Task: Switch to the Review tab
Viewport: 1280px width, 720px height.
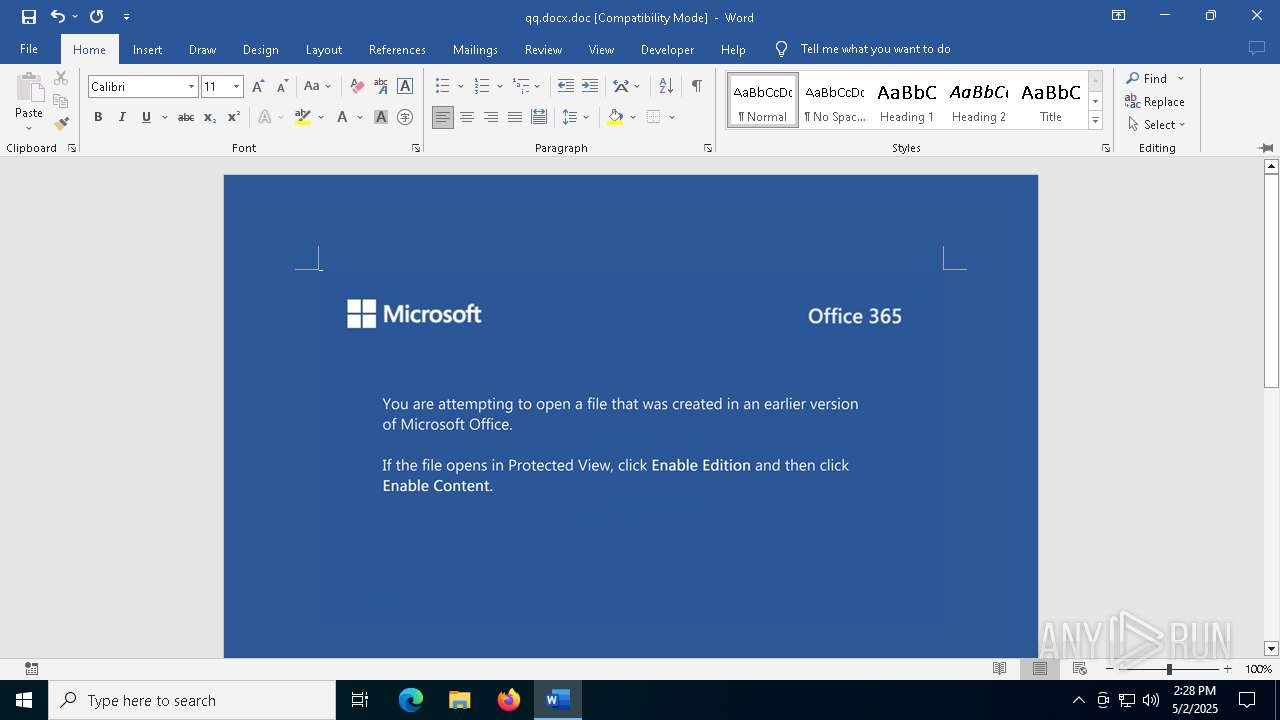Action: 543,49
